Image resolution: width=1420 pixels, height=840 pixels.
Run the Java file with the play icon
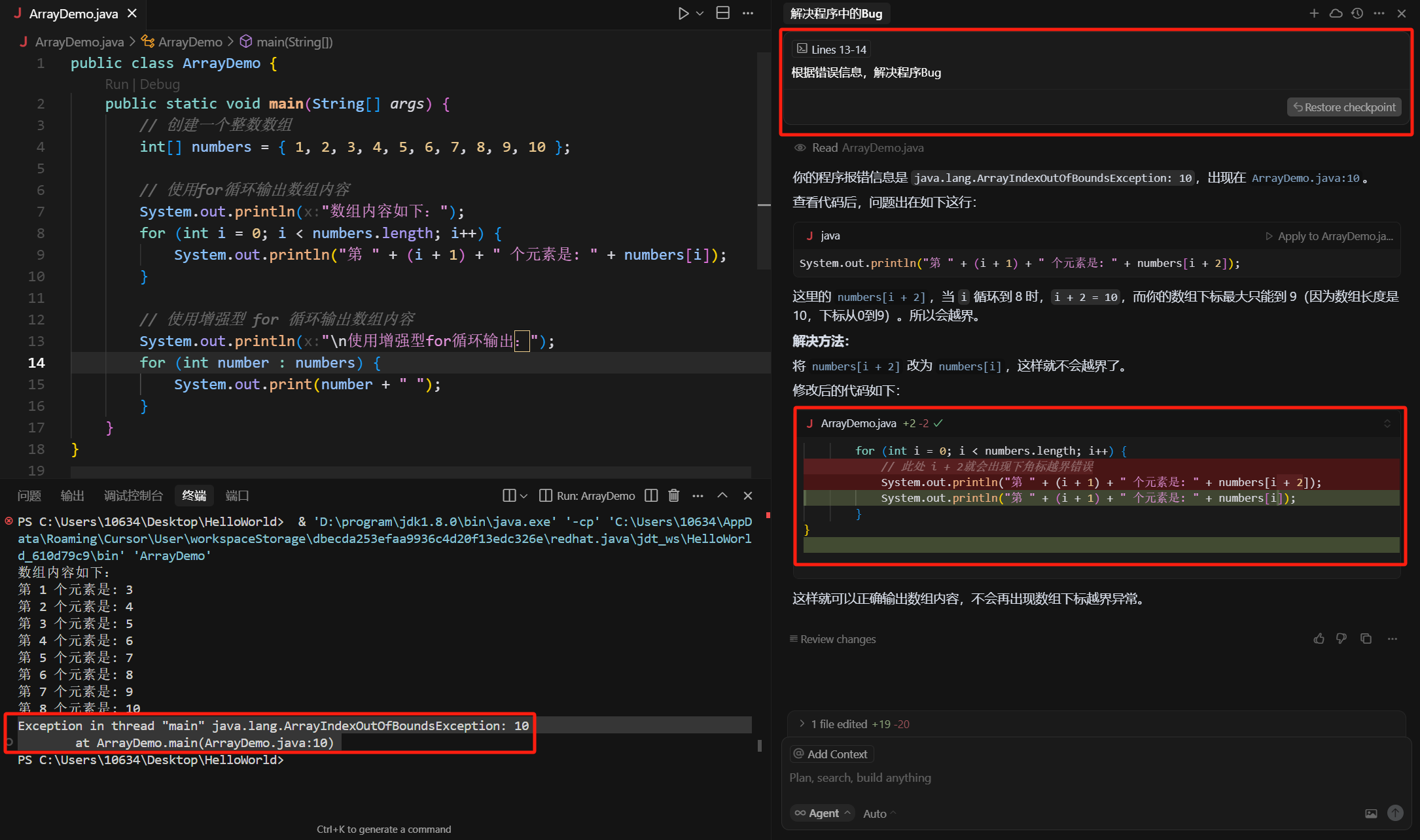click(683, 14)
